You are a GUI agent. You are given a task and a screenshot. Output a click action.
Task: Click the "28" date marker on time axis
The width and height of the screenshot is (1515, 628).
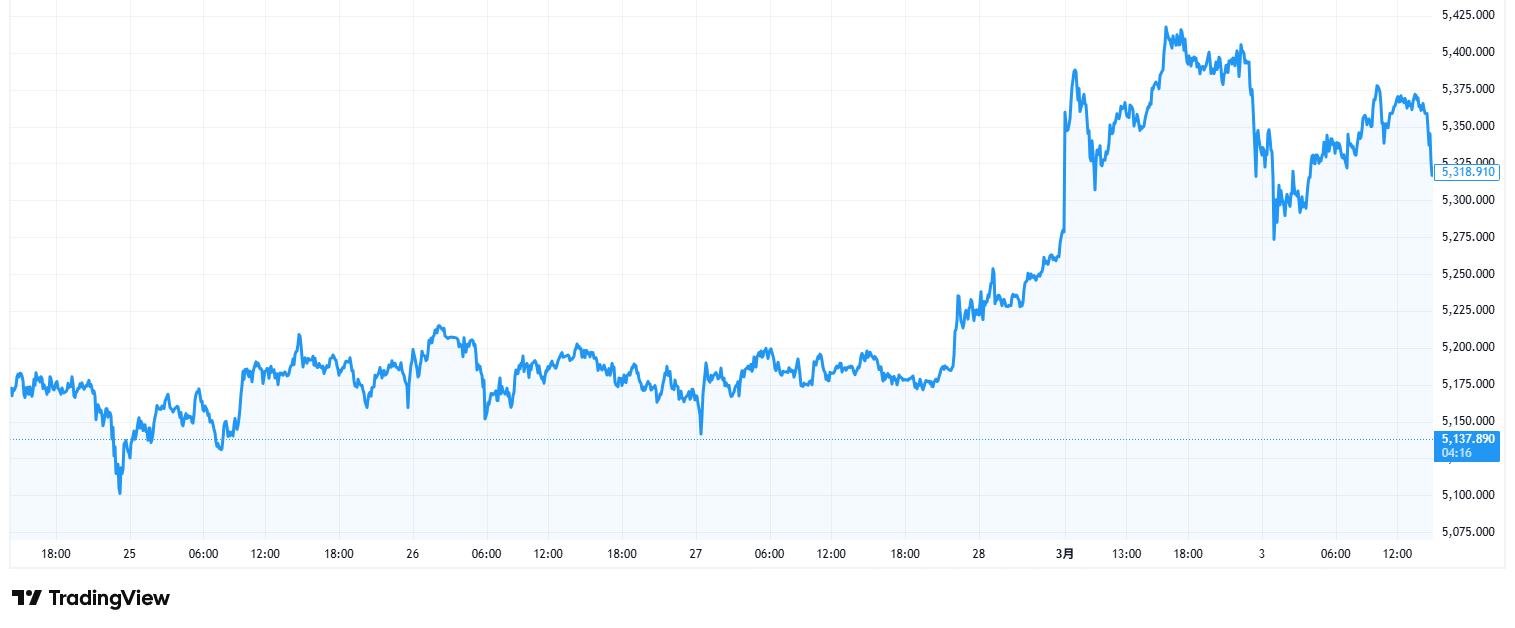978,554
